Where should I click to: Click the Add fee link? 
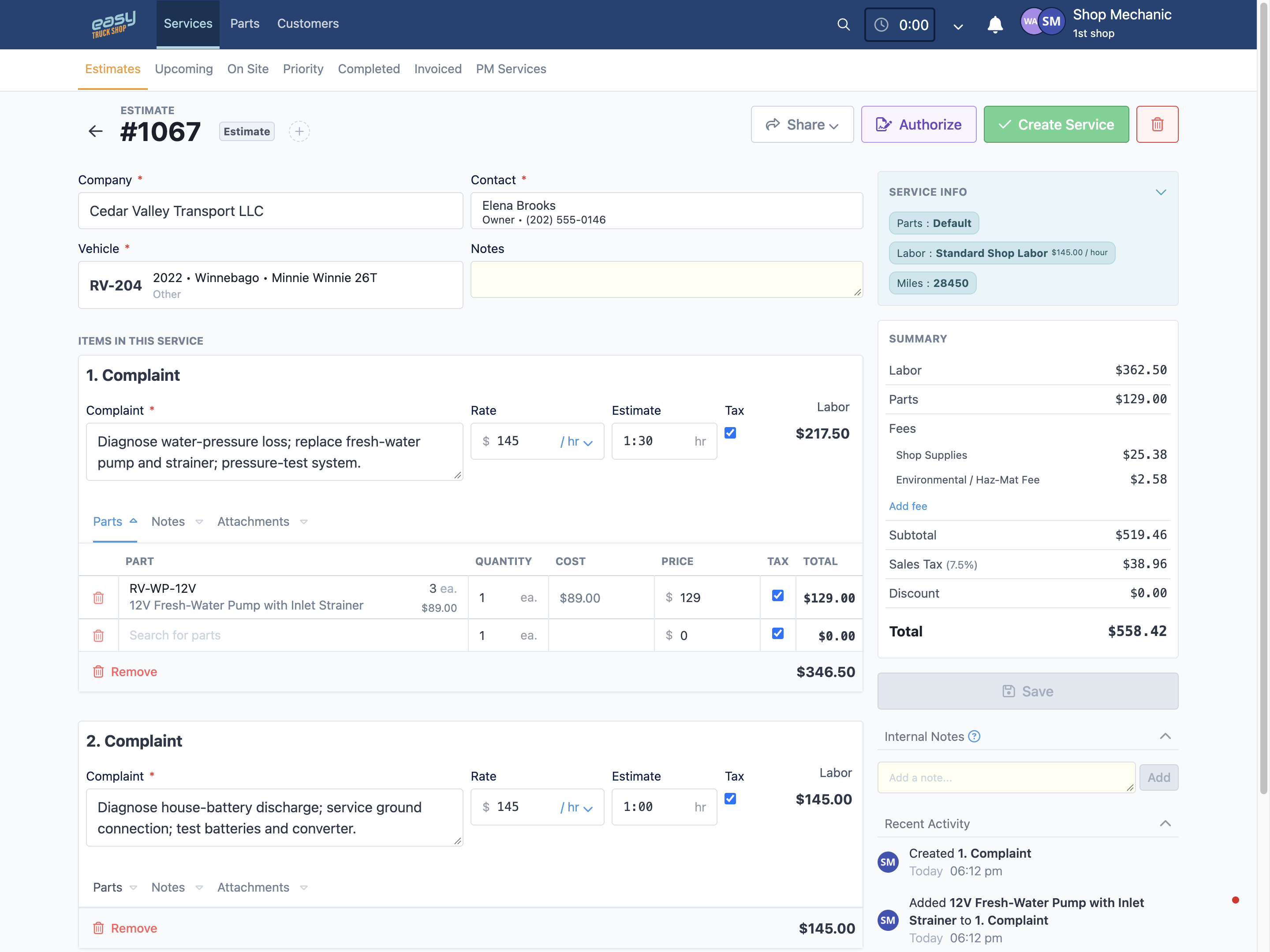click(x=907, y=506)
